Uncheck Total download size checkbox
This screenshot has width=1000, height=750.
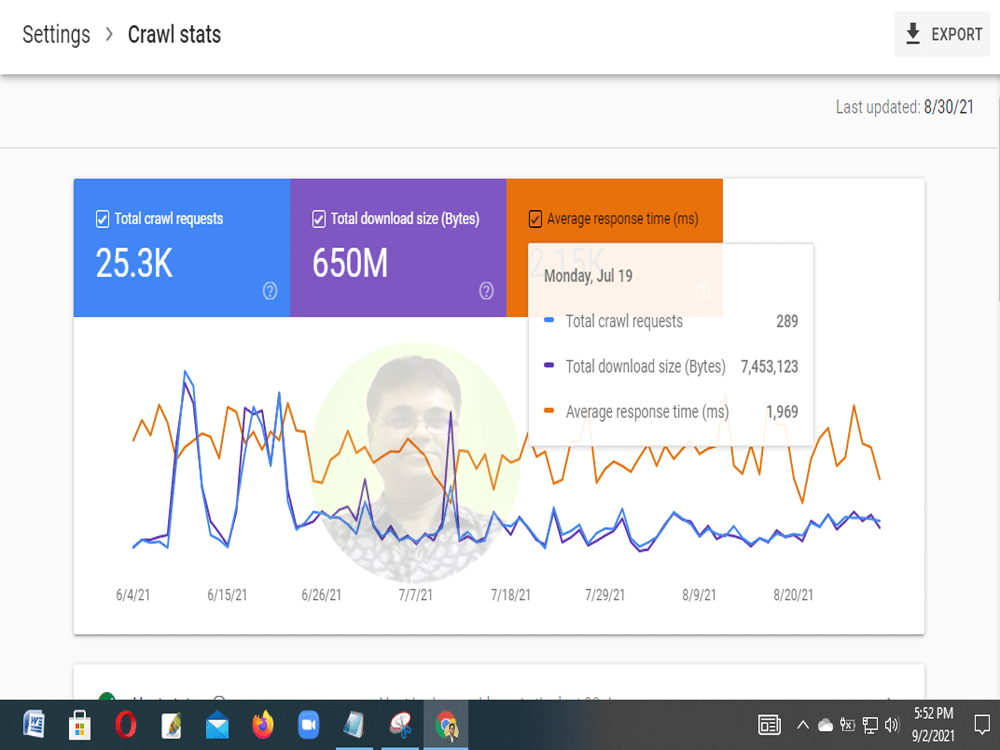coord(319,219)
